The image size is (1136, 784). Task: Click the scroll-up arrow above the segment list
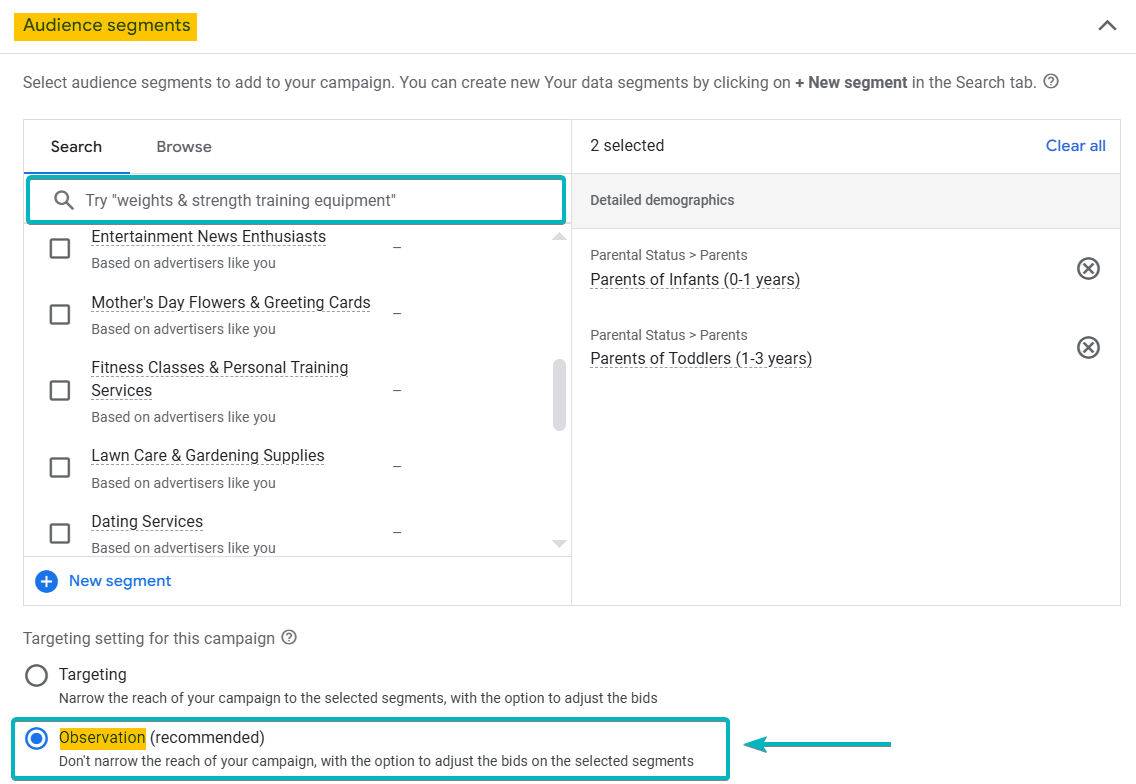(x=559, y=236)
